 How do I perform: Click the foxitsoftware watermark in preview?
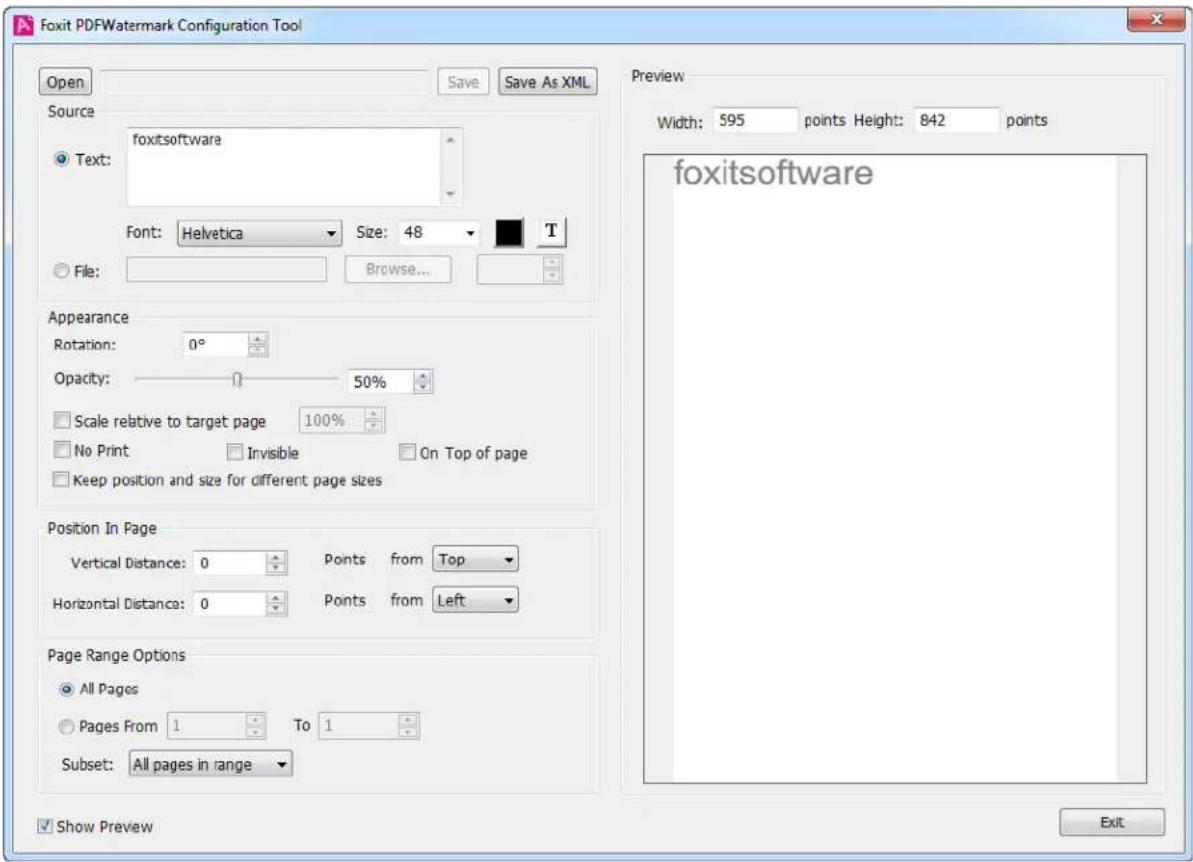tap(773, 173)
